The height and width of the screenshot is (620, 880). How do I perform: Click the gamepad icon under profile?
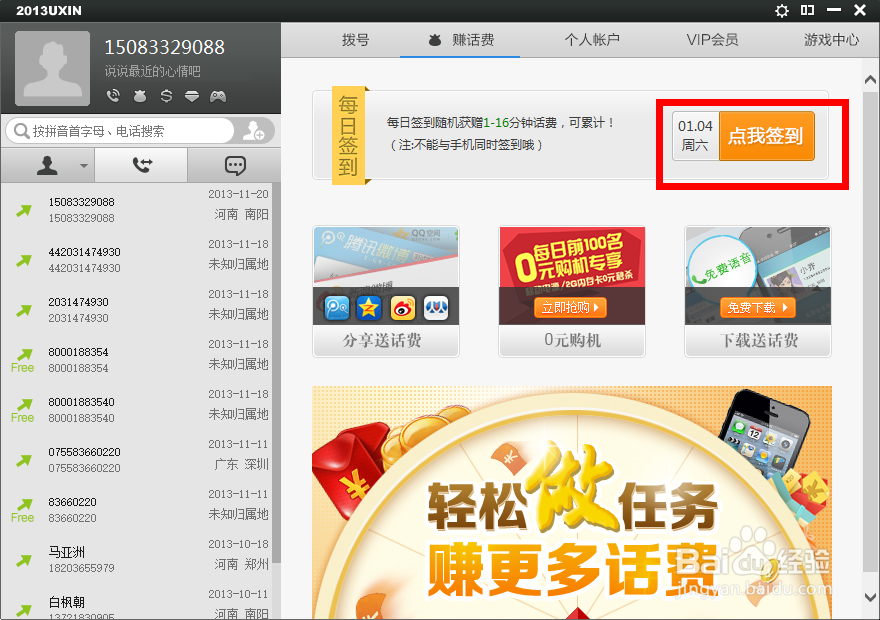(218, 97)
